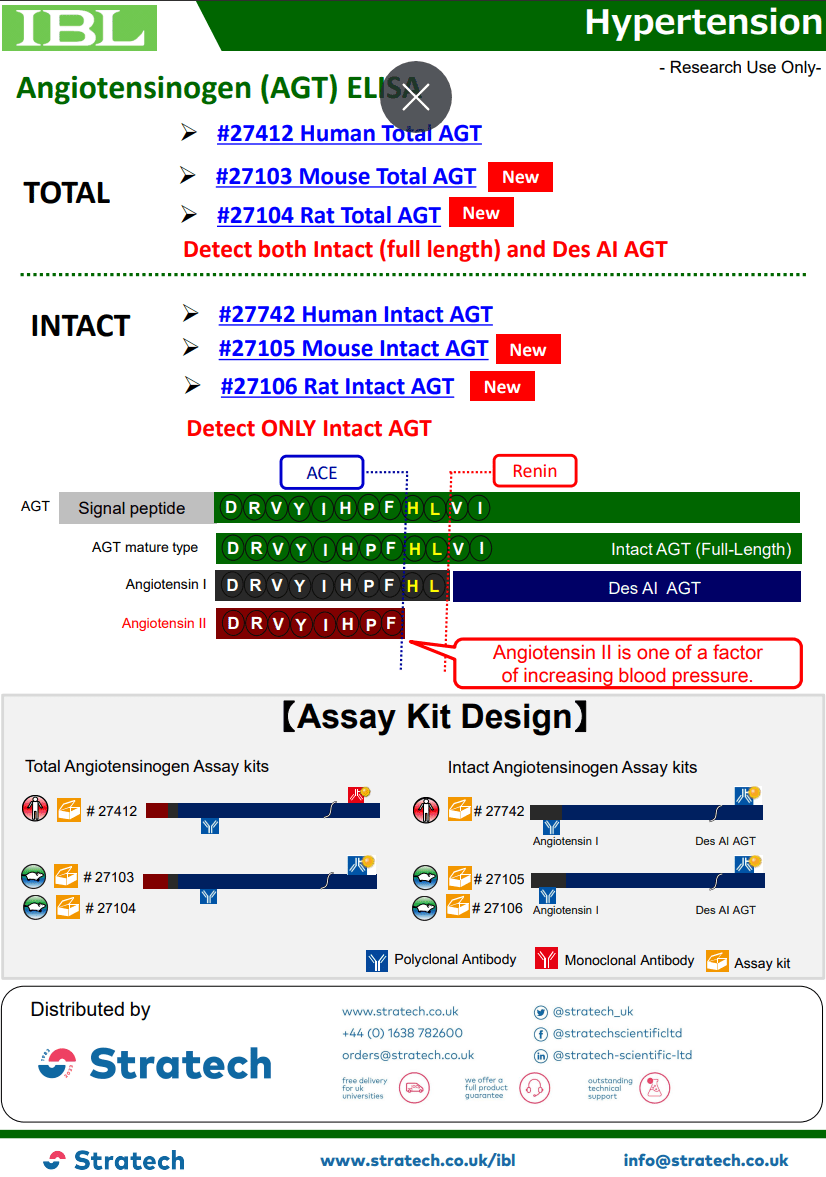Follow the #27104 Rat Total AGT link

click(328, 216)
